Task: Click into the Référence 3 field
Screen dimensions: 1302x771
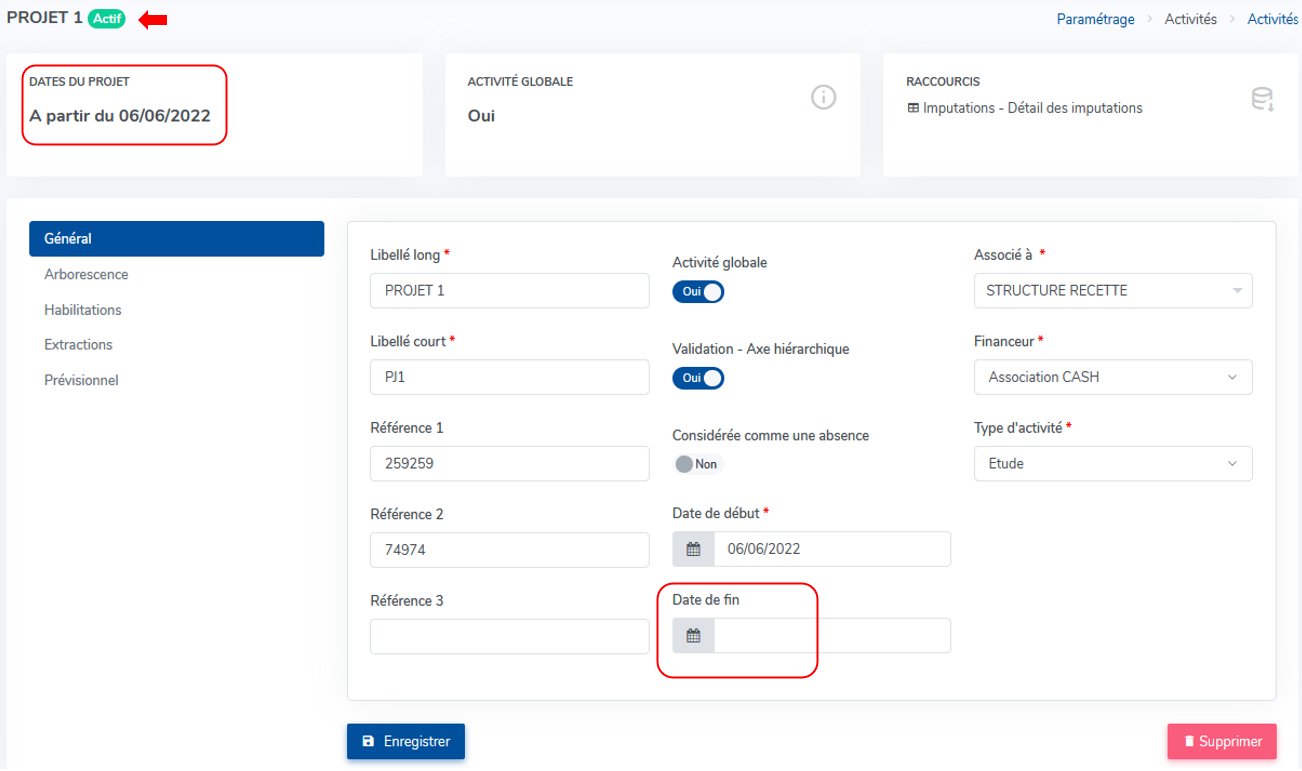Action: coord(509,636)
